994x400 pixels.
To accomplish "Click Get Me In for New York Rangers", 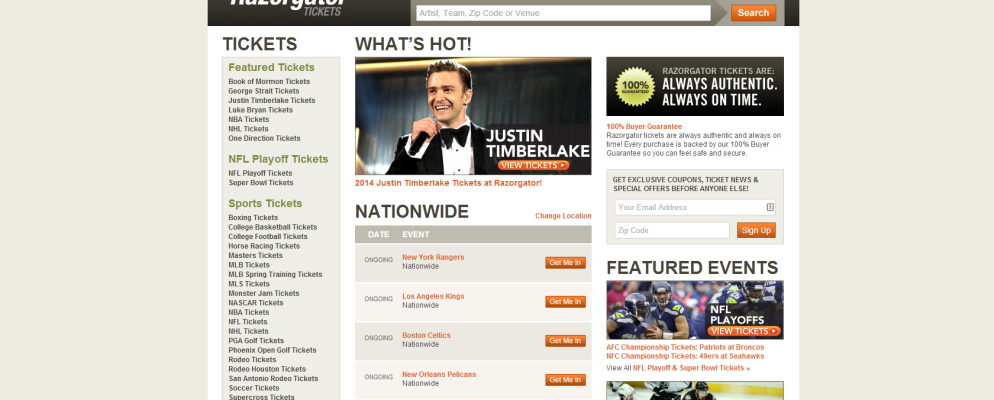I will (x=565, y=262).
